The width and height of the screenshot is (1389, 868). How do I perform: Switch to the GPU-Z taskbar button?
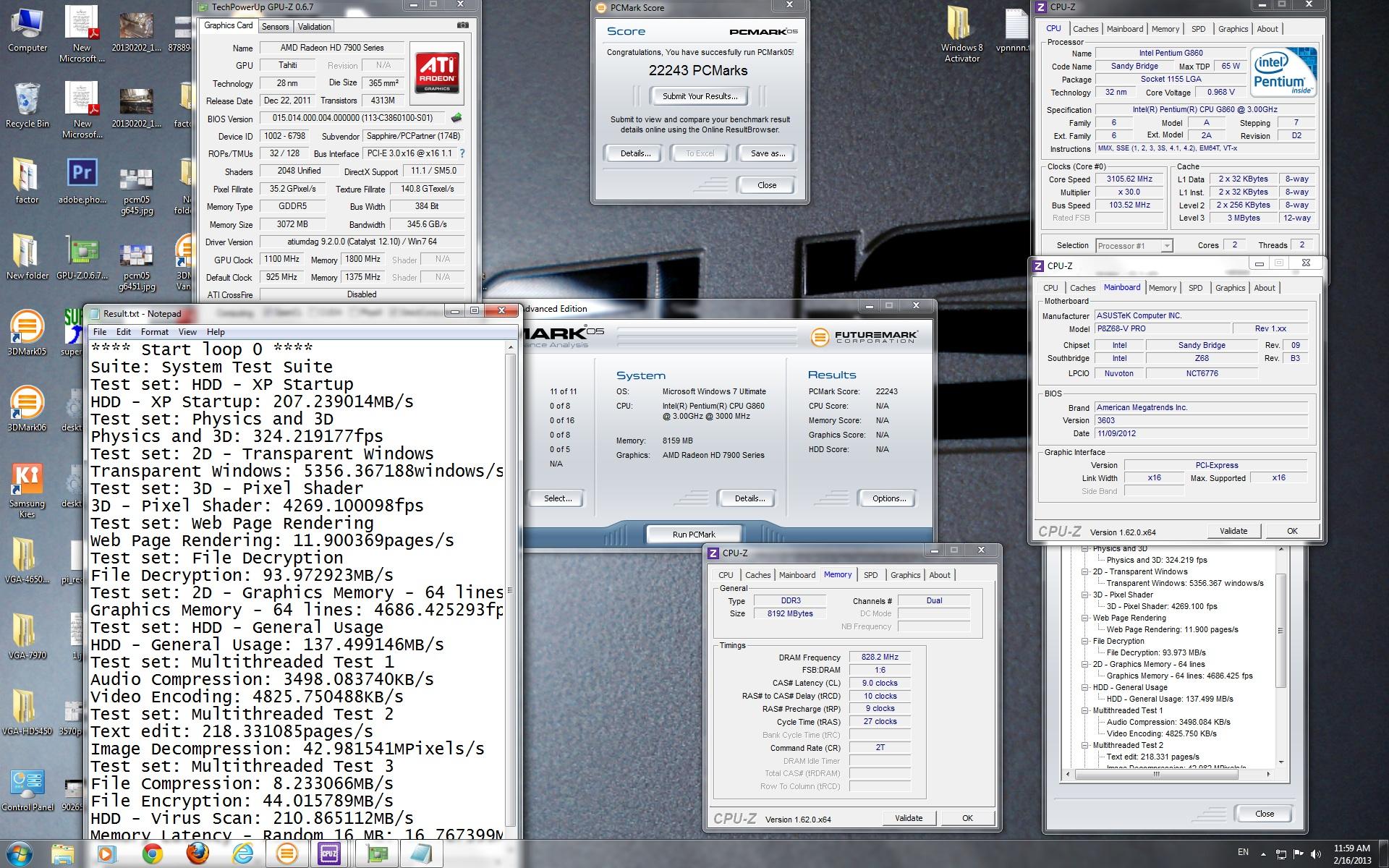tap(376, 854)
